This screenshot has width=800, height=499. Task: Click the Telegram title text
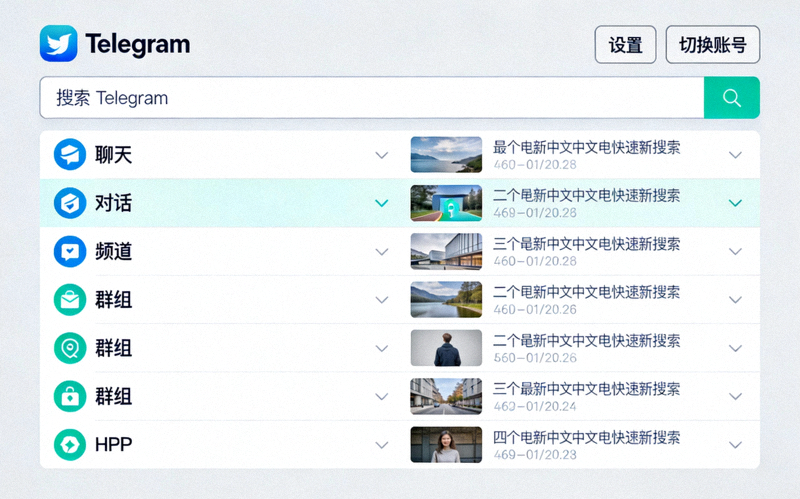pyautogui.click(x=138, y=44)
